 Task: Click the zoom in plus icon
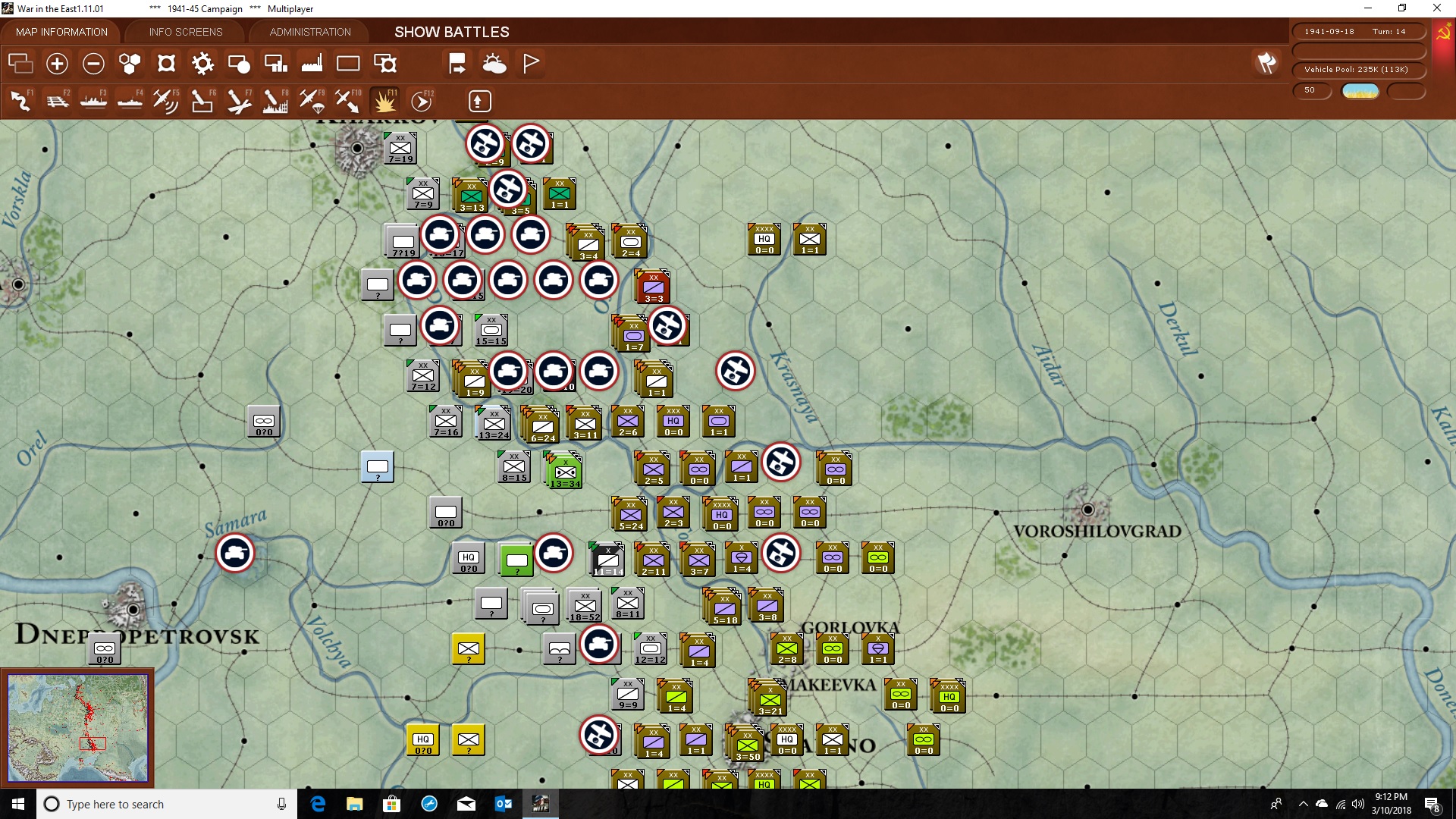[x=57, y=64]
